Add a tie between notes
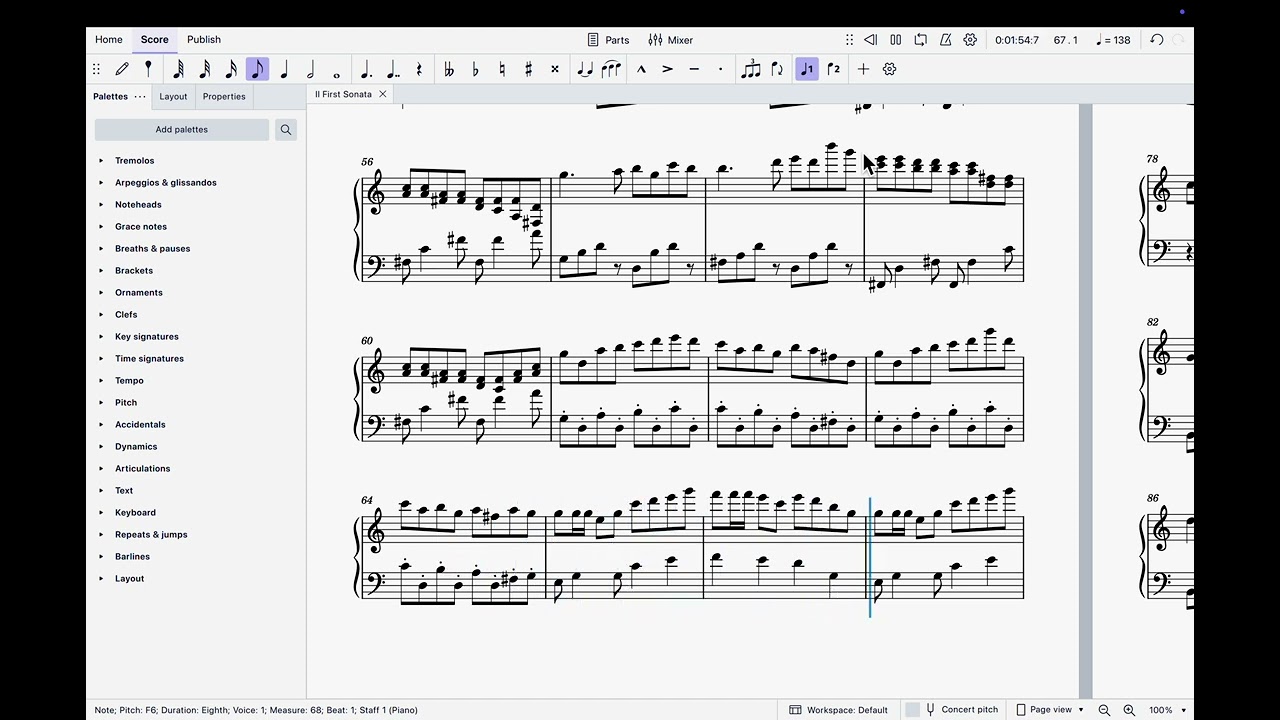The image size is (1280, 720). click(585, 69)
